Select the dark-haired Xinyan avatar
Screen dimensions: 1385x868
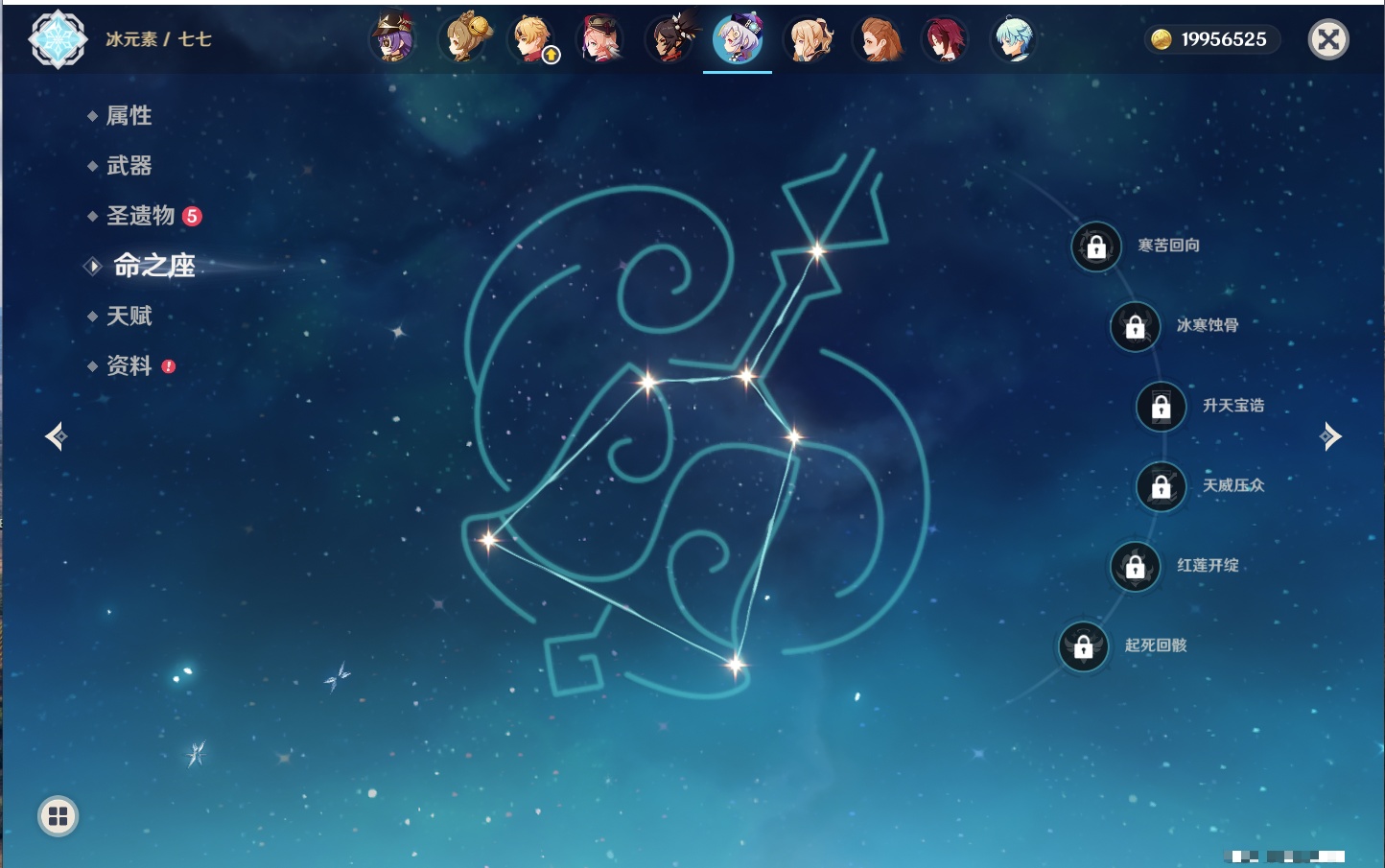coord(670,39)
